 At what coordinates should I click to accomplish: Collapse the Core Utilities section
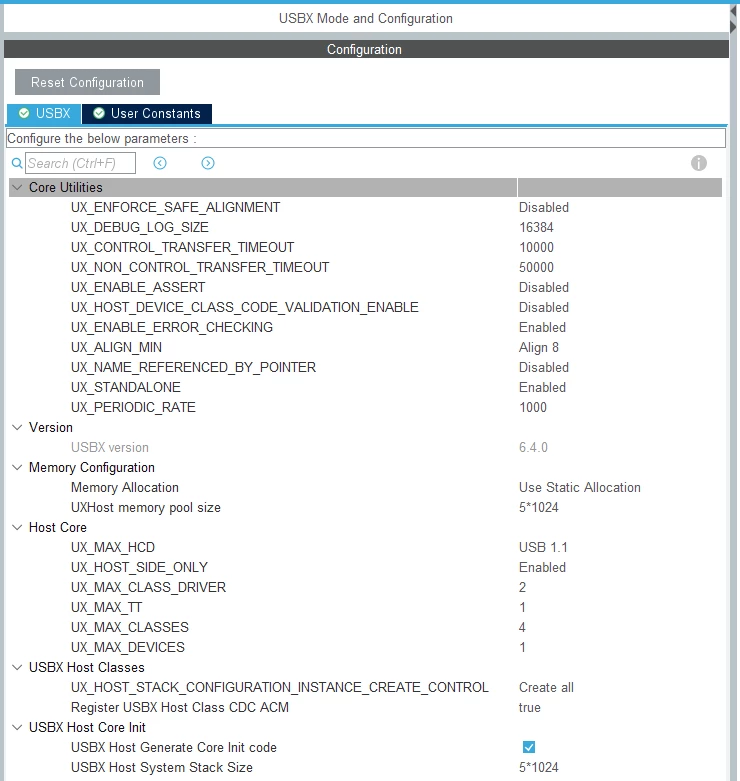[x=17, y=187]
